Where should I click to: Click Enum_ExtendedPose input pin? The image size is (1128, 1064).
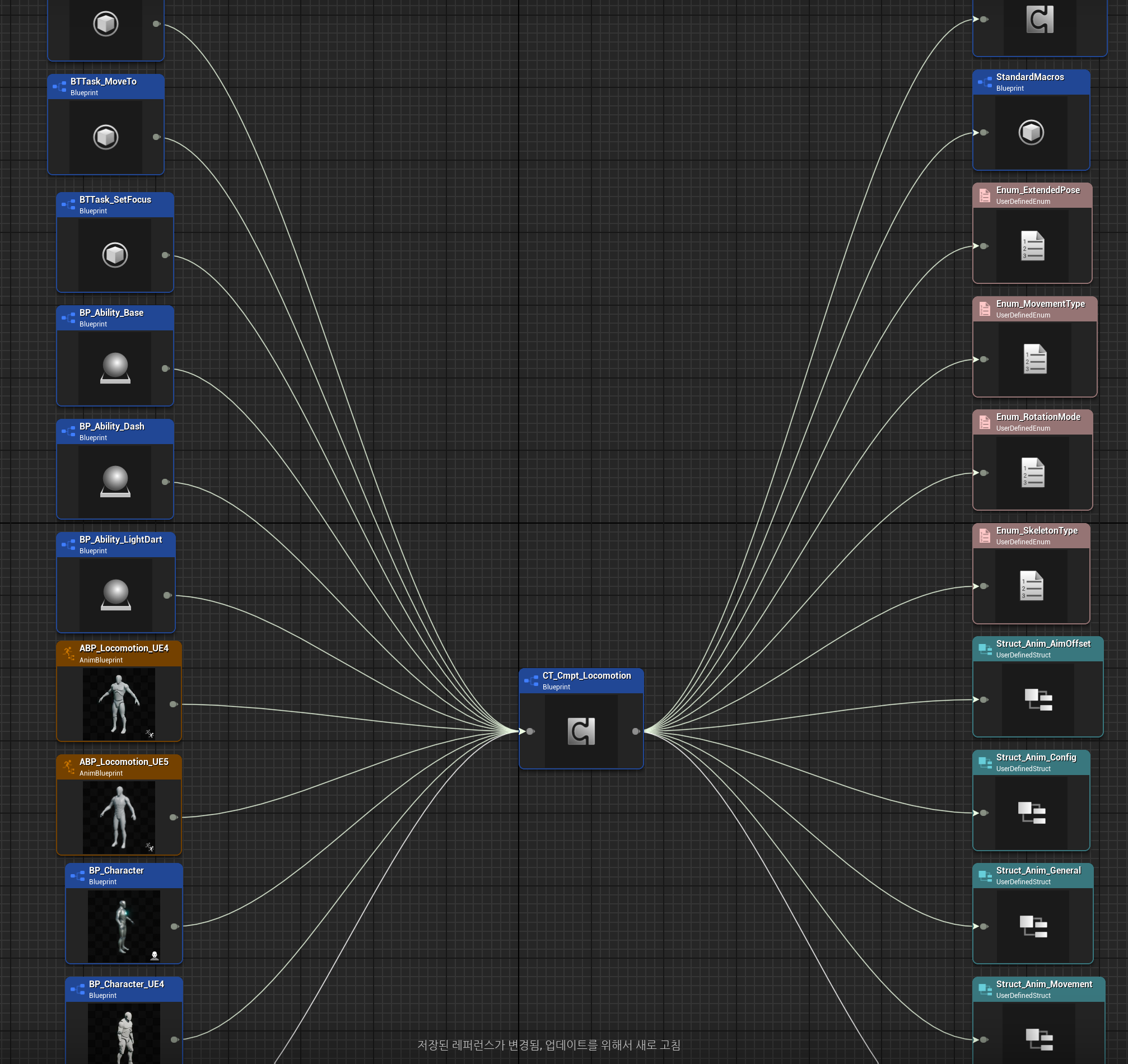click(983, 246)
